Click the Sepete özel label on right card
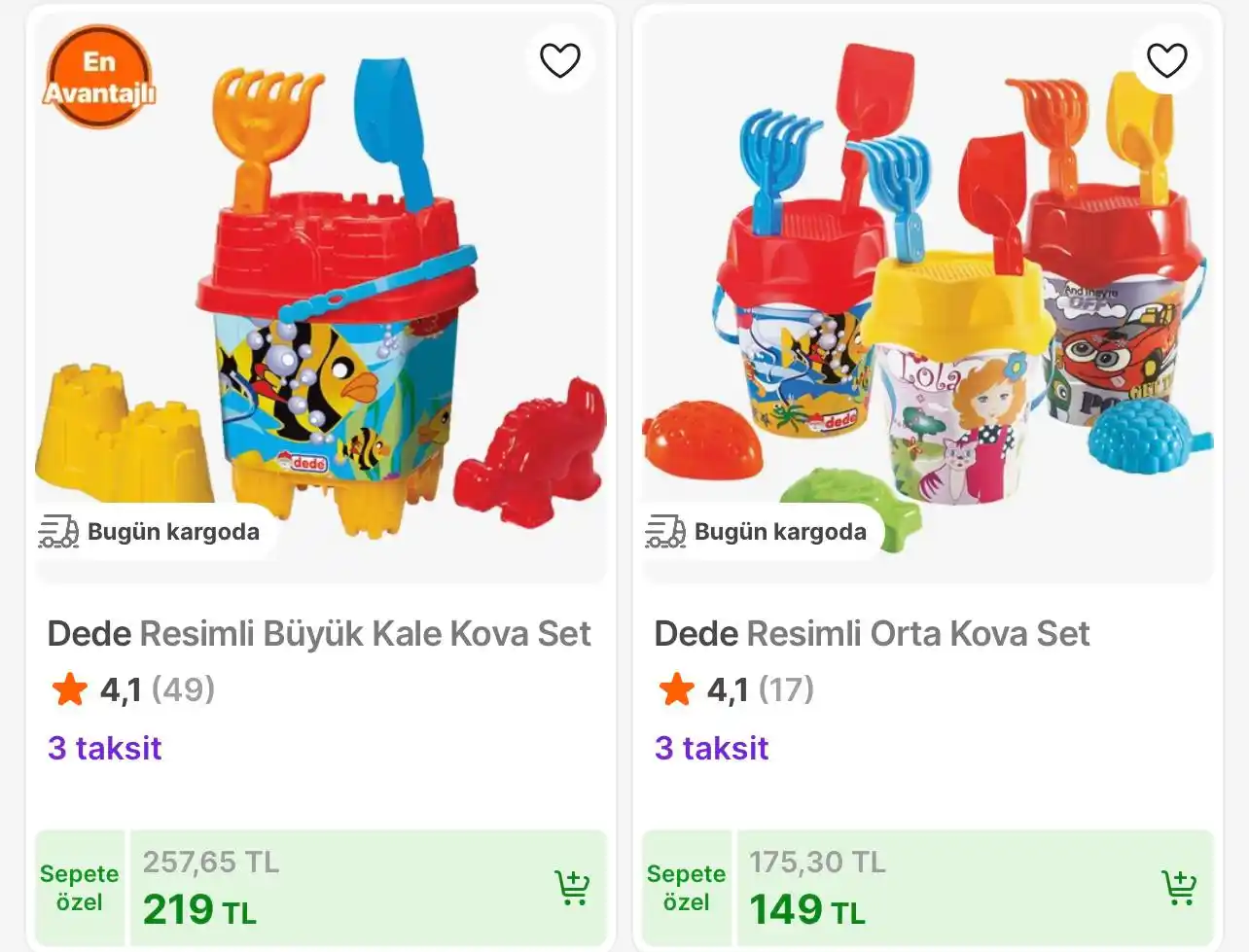The image size is (1249, 952). tap(687, 888)
